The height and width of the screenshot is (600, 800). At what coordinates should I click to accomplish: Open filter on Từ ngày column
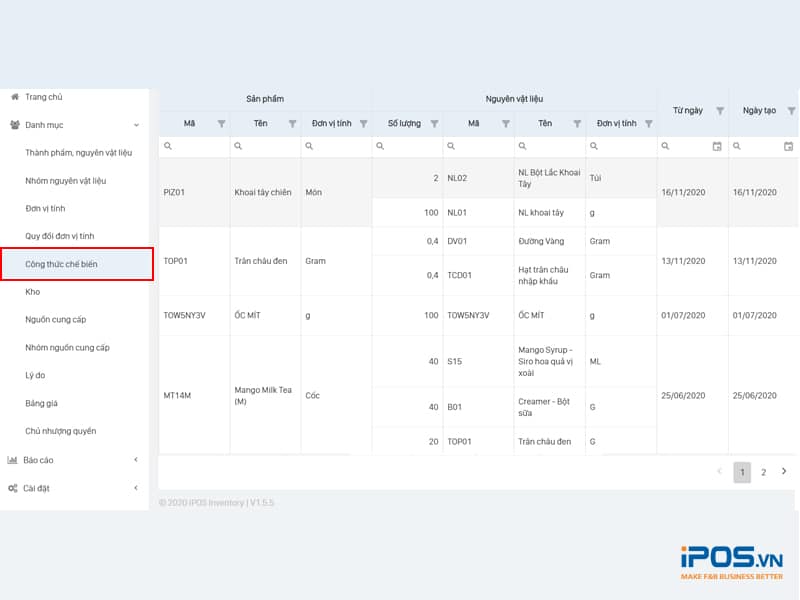(720, 111)
